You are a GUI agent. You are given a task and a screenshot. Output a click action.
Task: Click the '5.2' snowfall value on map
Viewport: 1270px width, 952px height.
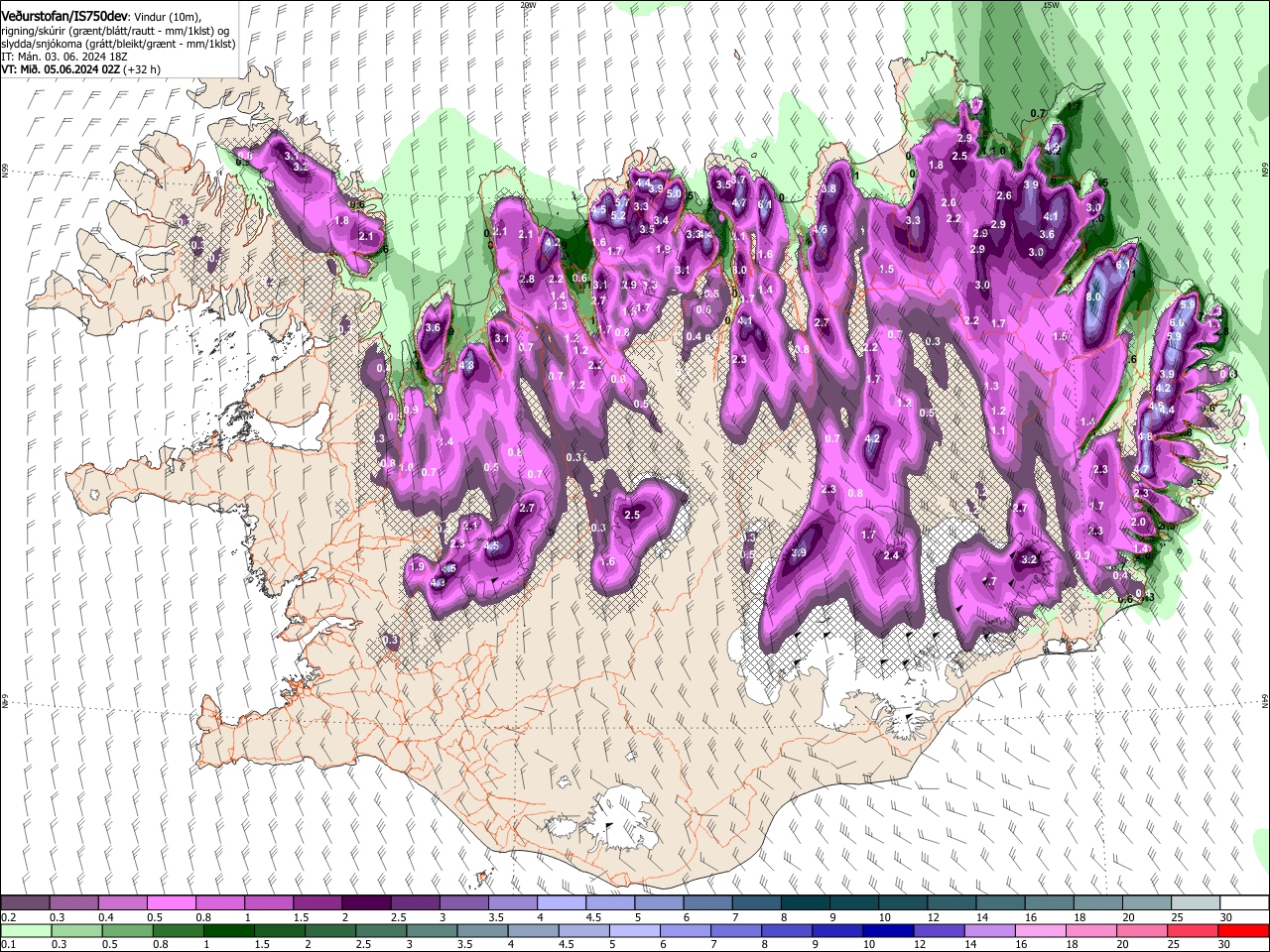pos(618,215)
